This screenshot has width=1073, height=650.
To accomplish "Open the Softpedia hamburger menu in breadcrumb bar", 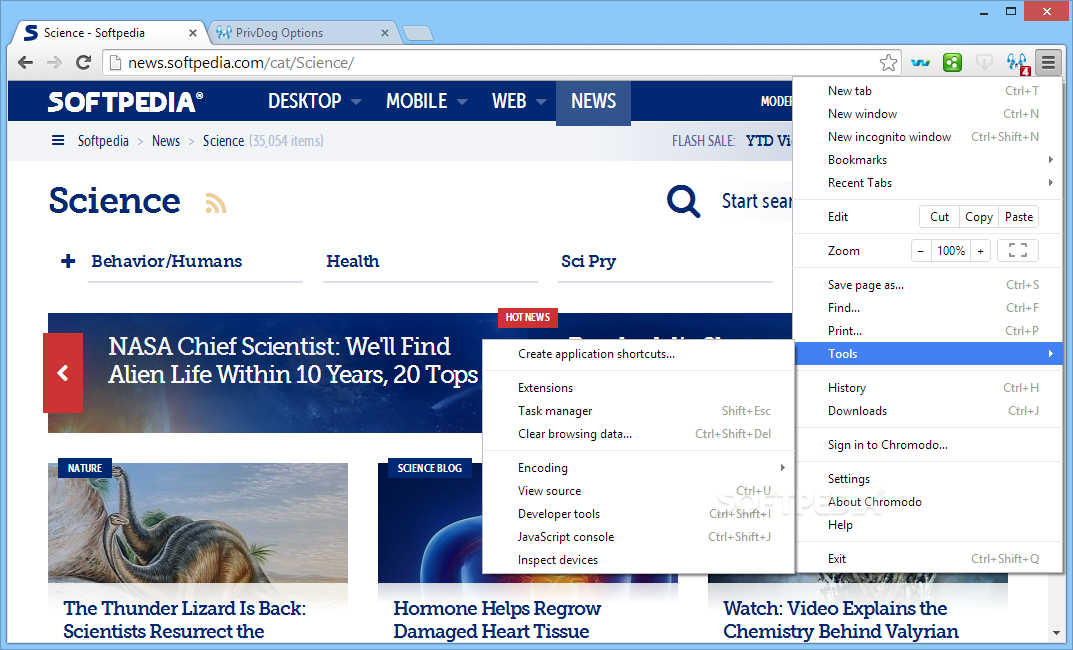I will pos(58,140).
